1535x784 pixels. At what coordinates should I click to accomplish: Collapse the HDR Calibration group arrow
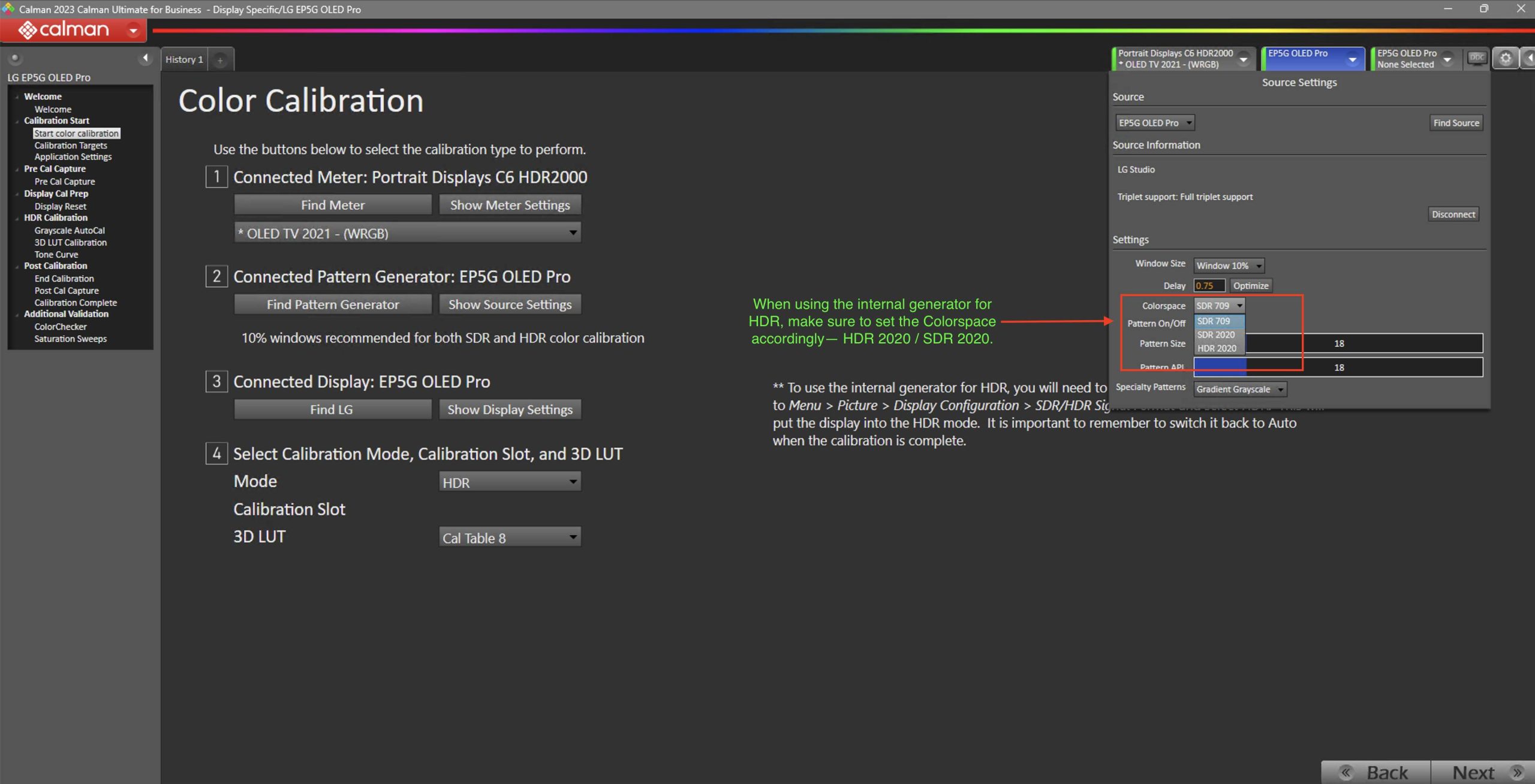click(17, 218)
